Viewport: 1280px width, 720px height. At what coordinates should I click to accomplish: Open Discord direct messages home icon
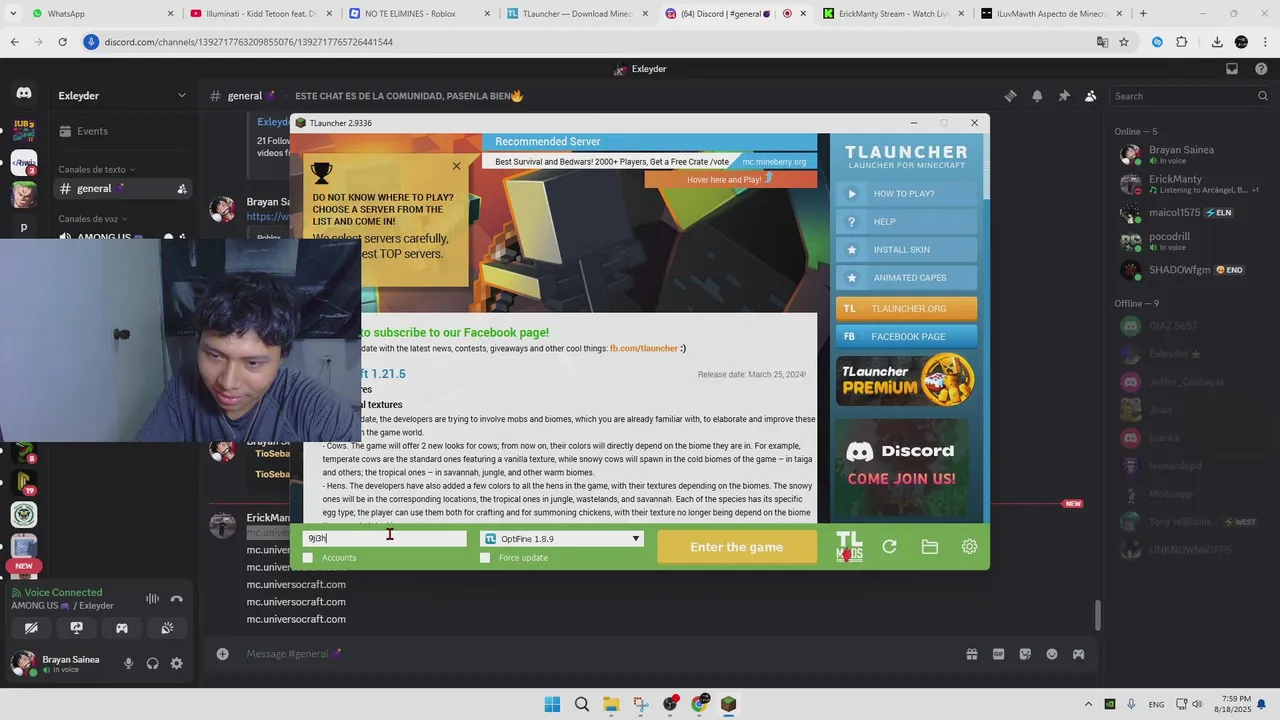tap(24, 93)
